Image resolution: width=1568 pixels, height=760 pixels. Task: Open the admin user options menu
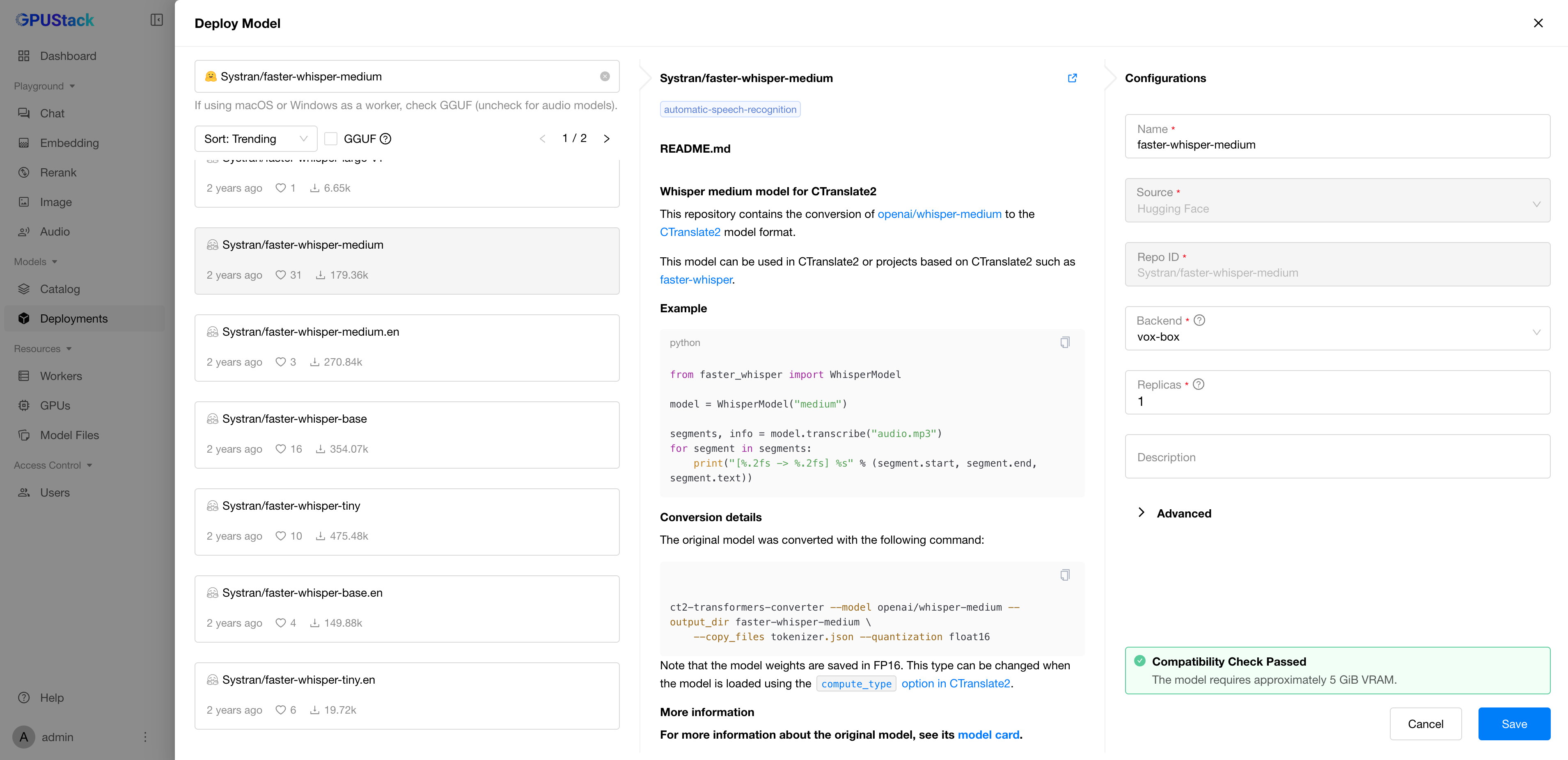145,737
